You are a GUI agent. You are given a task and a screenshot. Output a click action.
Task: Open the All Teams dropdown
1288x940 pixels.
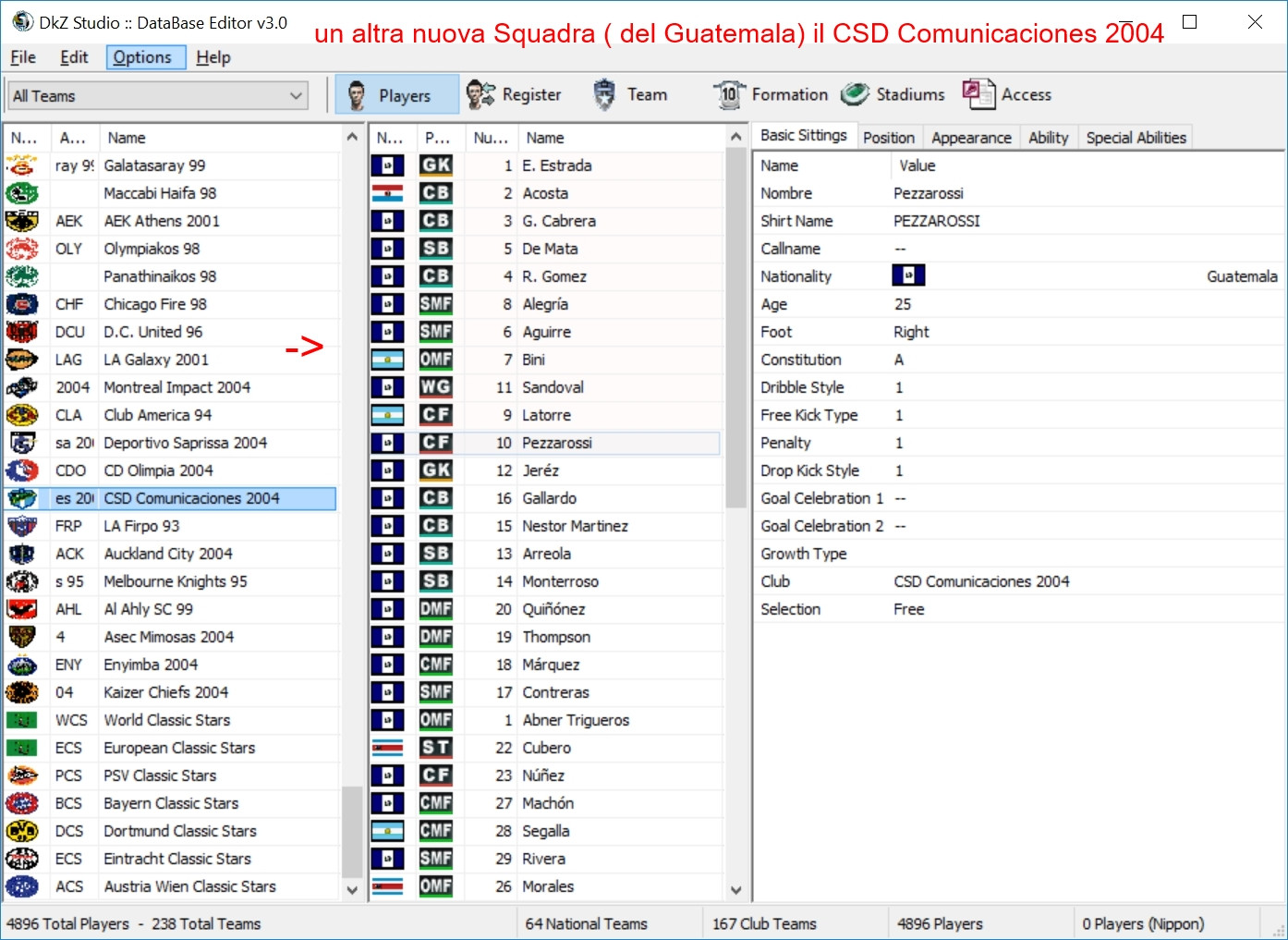tap(157, 96)
